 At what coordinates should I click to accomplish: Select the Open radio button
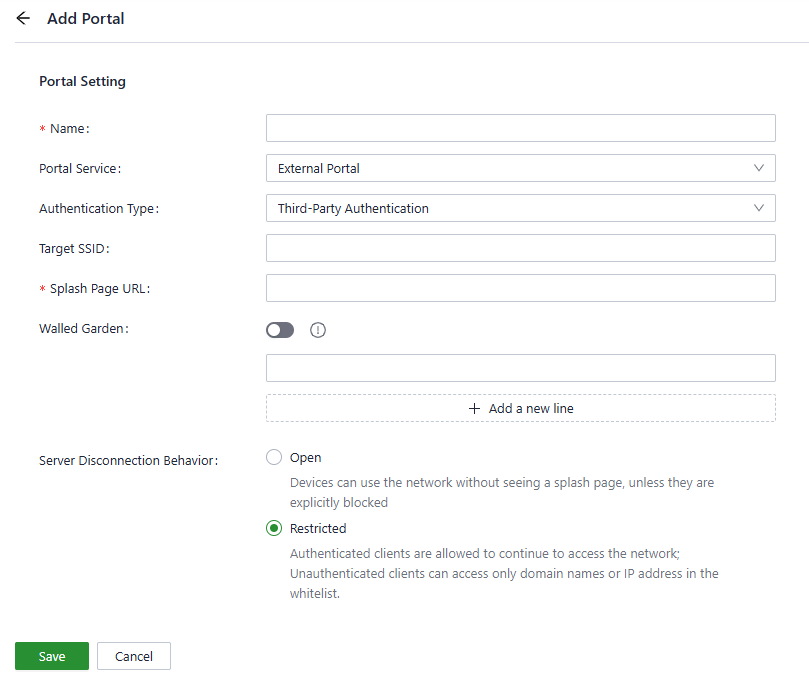click(x=274, y=458)
